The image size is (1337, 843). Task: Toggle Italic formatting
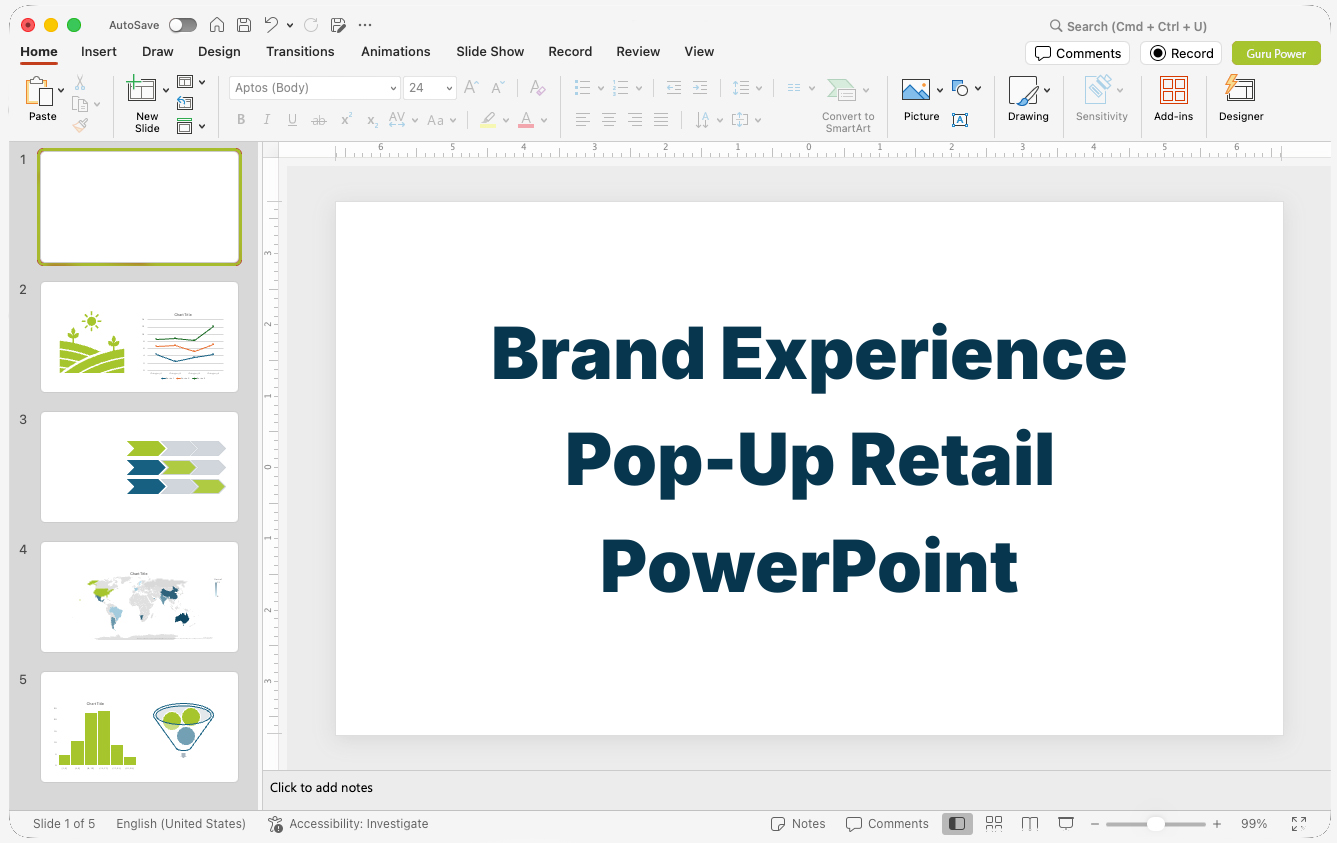pos(267,120)
